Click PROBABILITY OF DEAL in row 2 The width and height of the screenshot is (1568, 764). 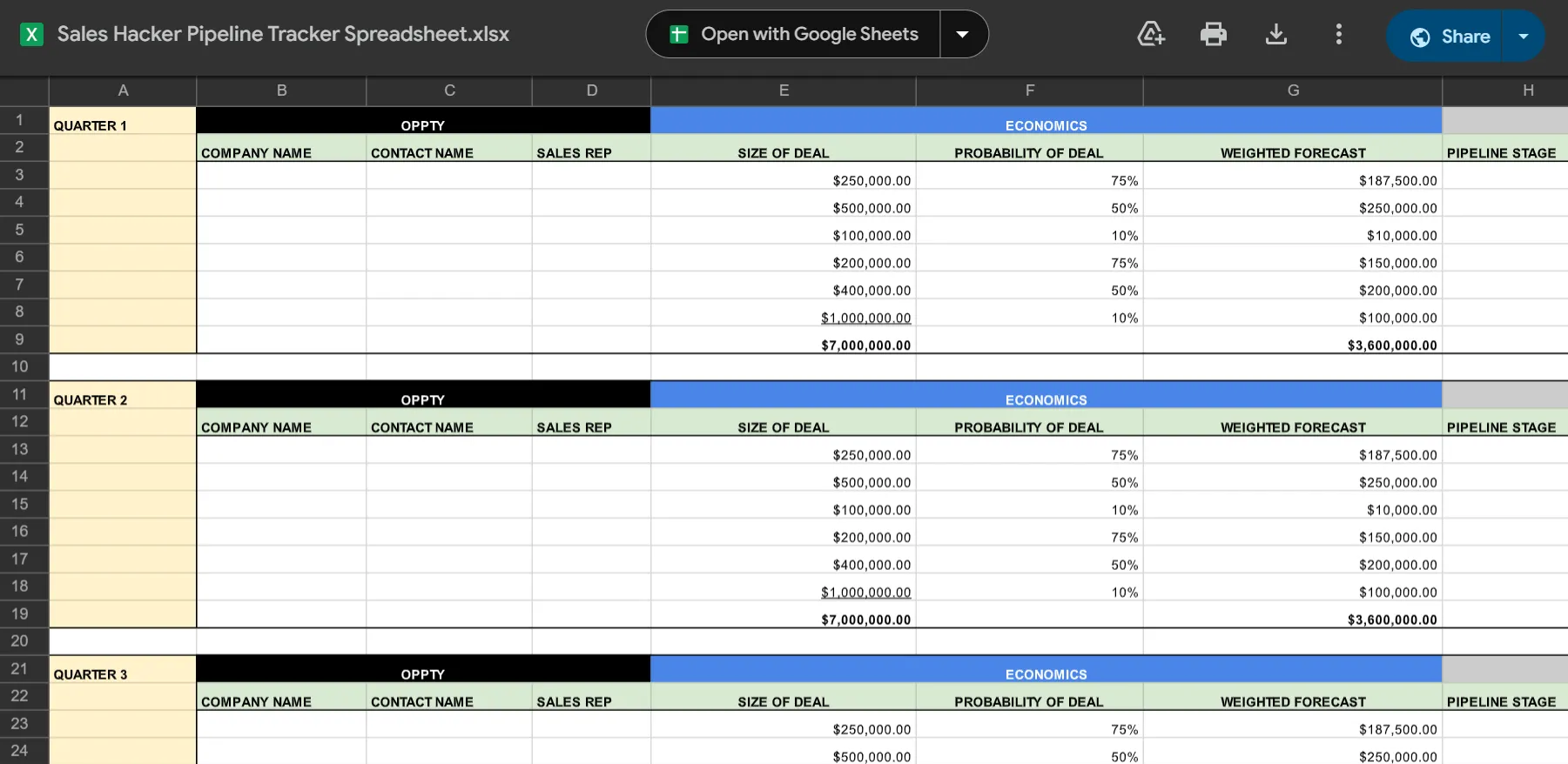pyautogui.click(x=1030, y=148)
